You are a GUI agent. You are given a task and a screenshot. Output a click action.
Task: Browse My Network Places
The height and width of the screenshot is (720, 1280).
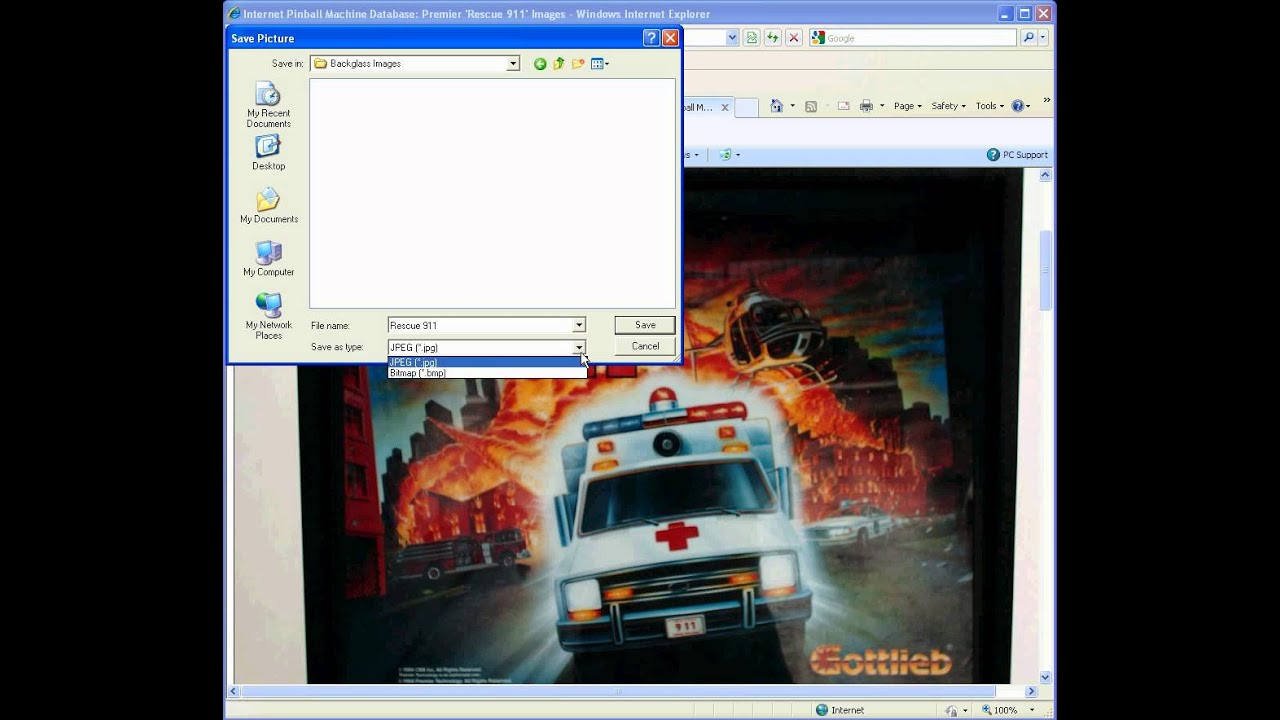click(x=268, y=317)
